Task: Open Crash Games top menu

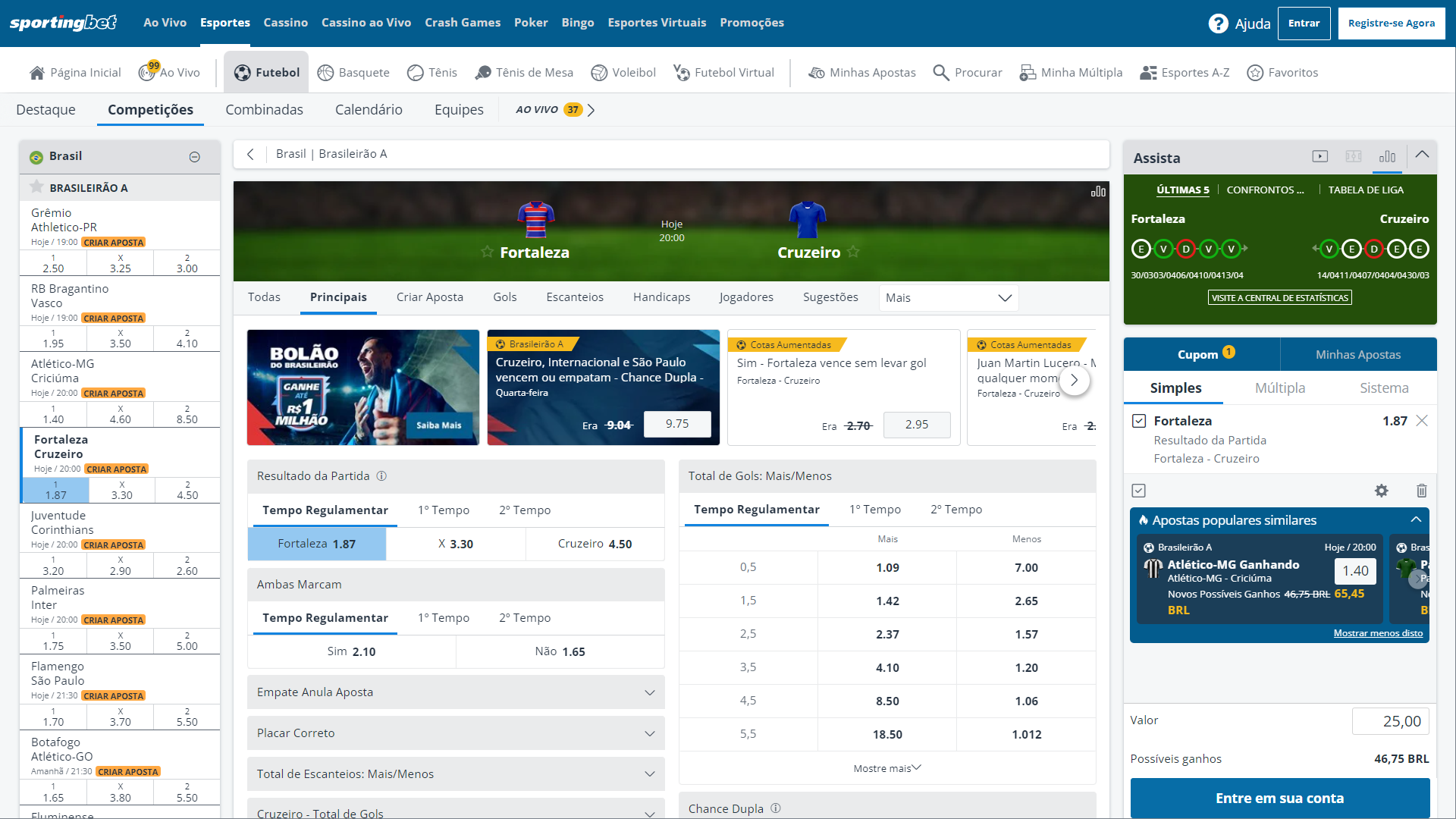Action: [463, 23]
